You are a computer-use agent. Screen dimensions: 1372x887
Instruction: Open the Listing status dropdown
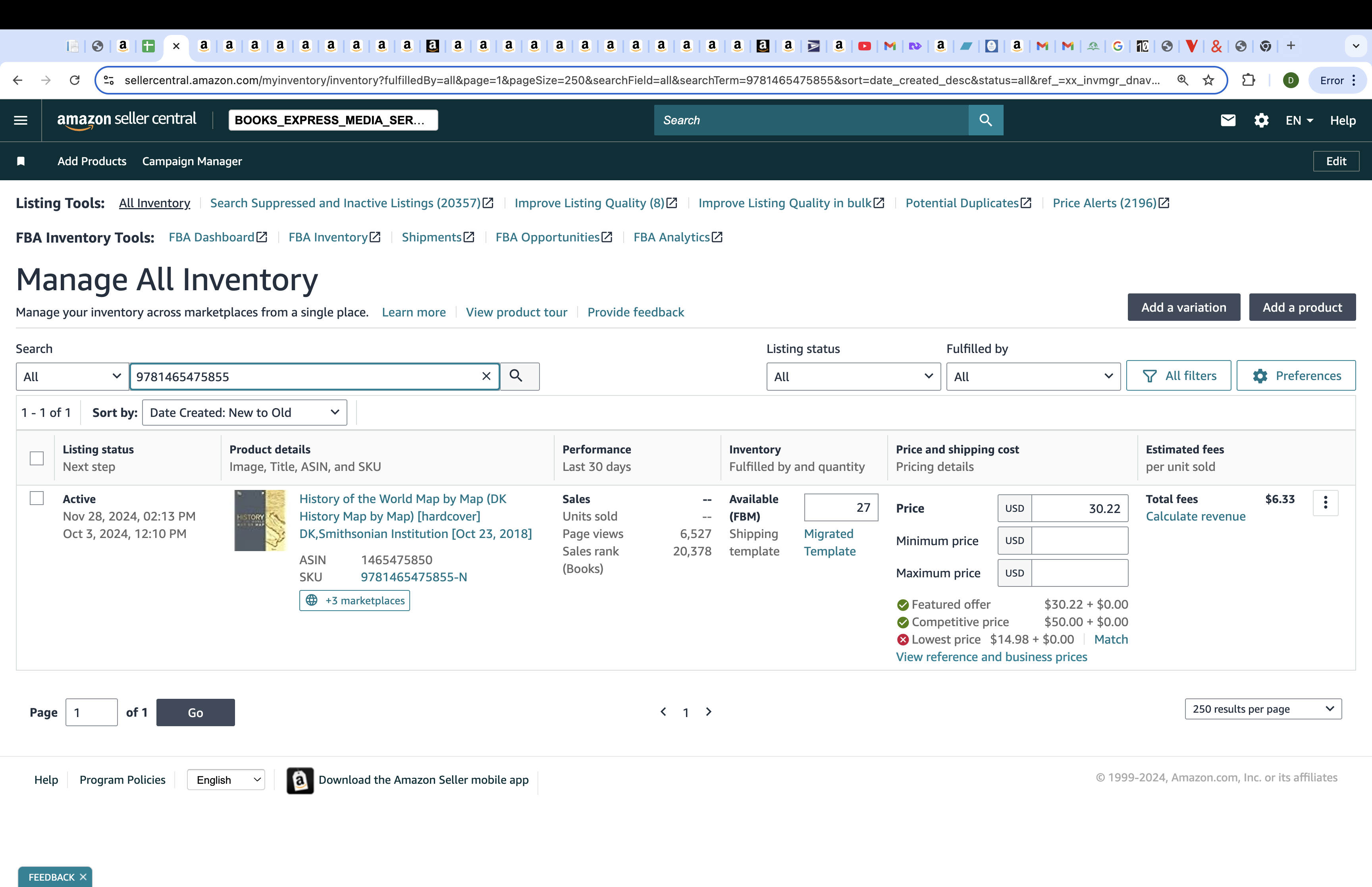pyautogui.click(x=853, y=376)
